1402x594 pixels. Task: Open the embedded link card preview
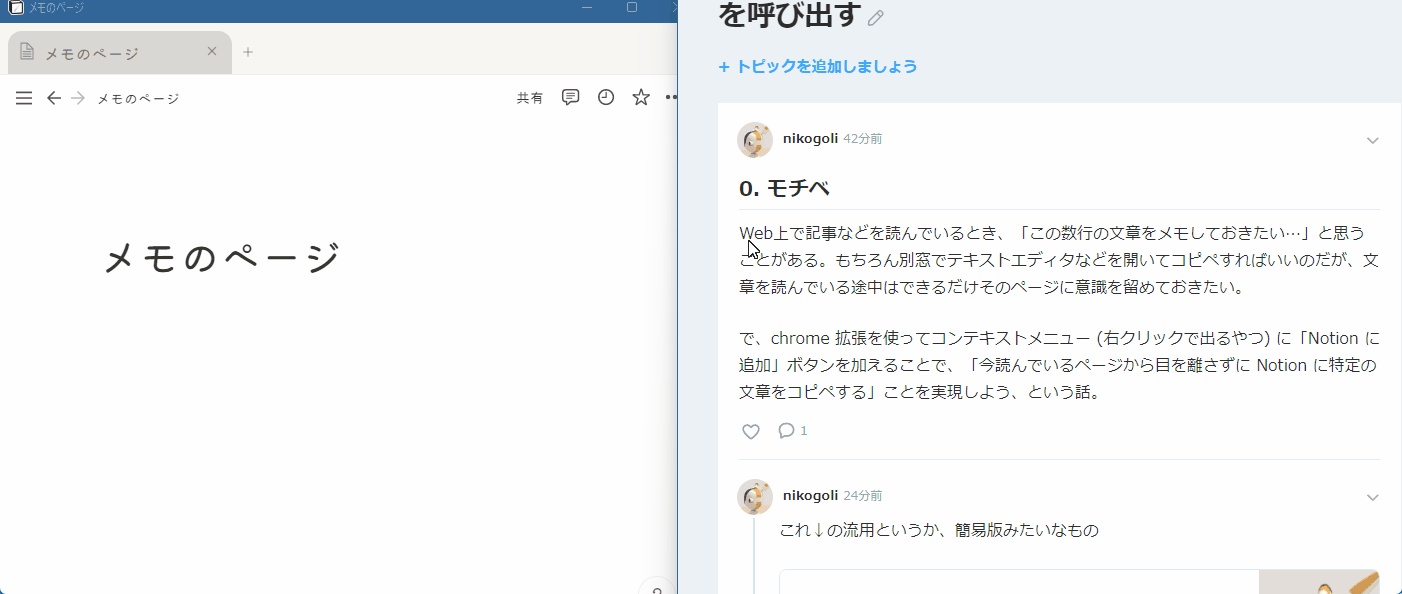tap(1079, 582)
